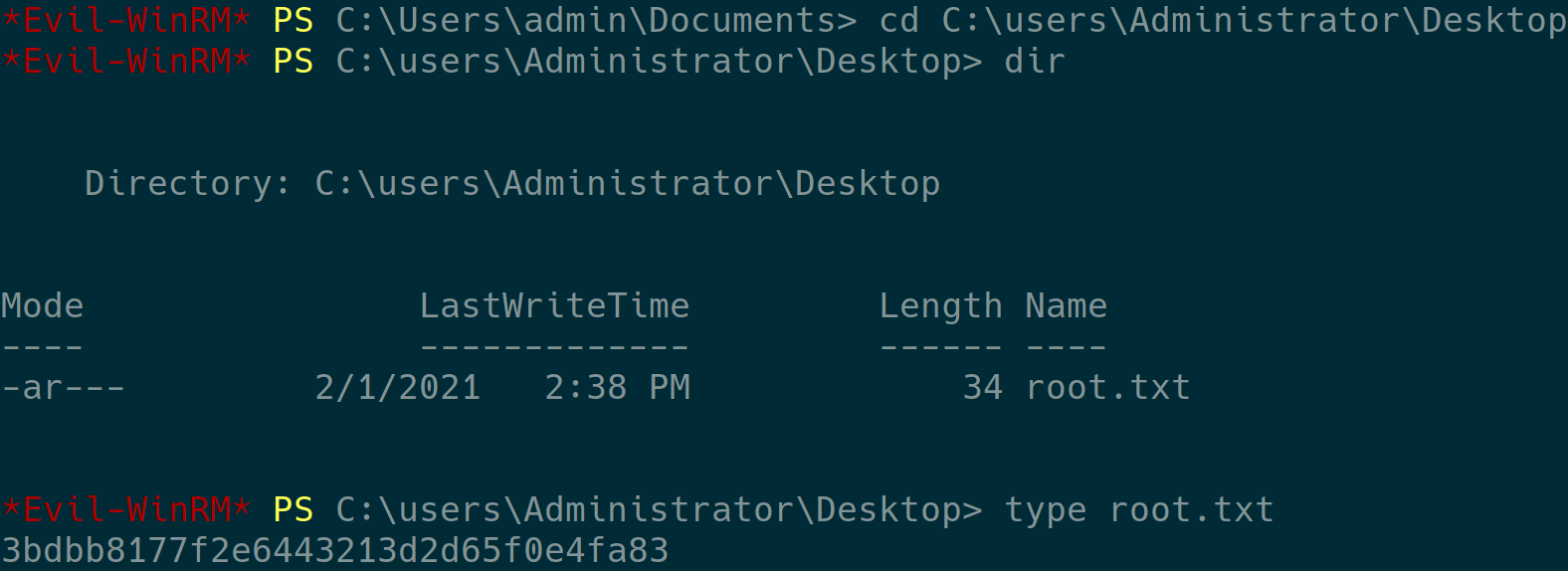
Task: Click the file length value 34
Action: (x=982, y=387)
